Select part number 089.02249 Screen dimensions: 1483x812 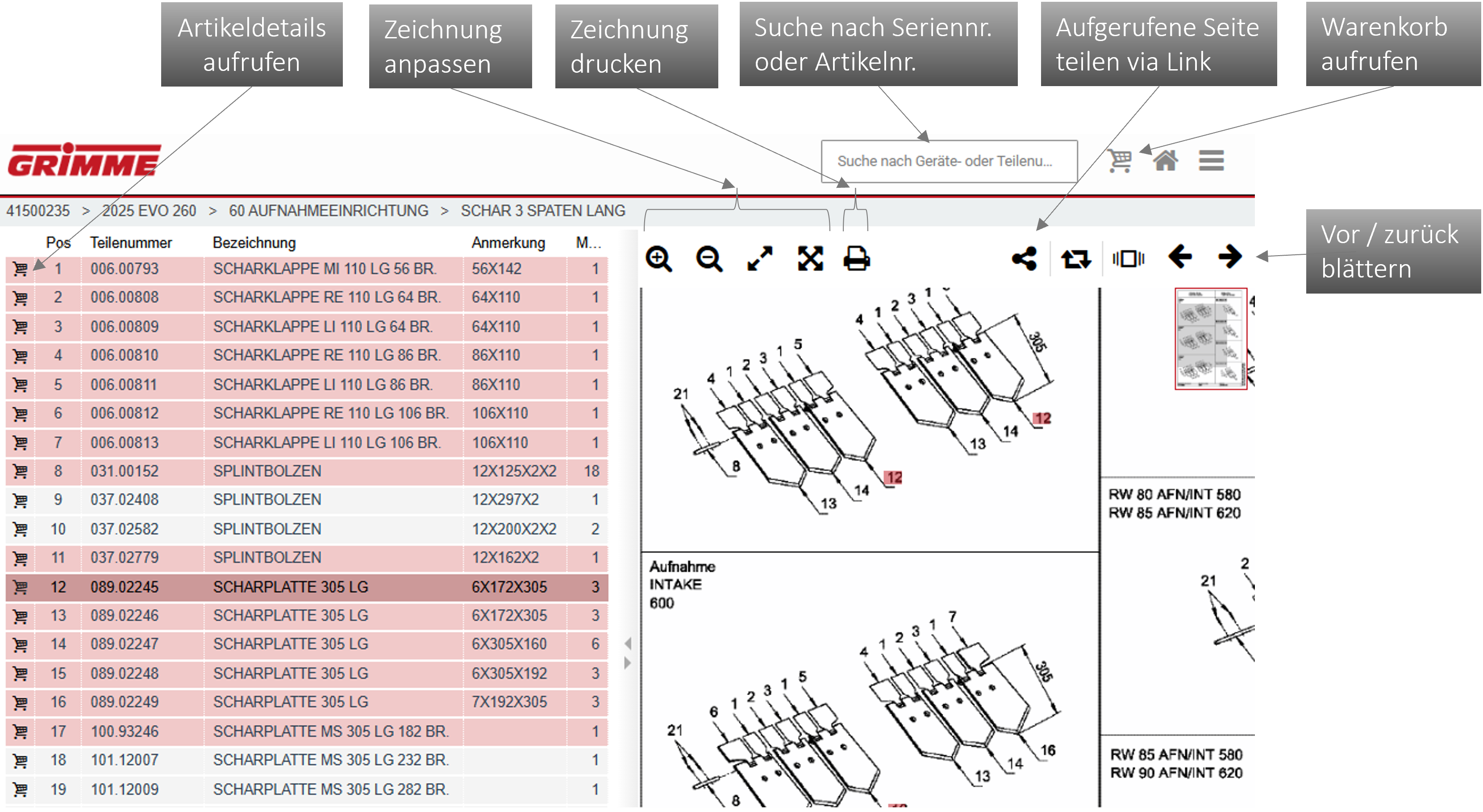[x=125, y=702]
